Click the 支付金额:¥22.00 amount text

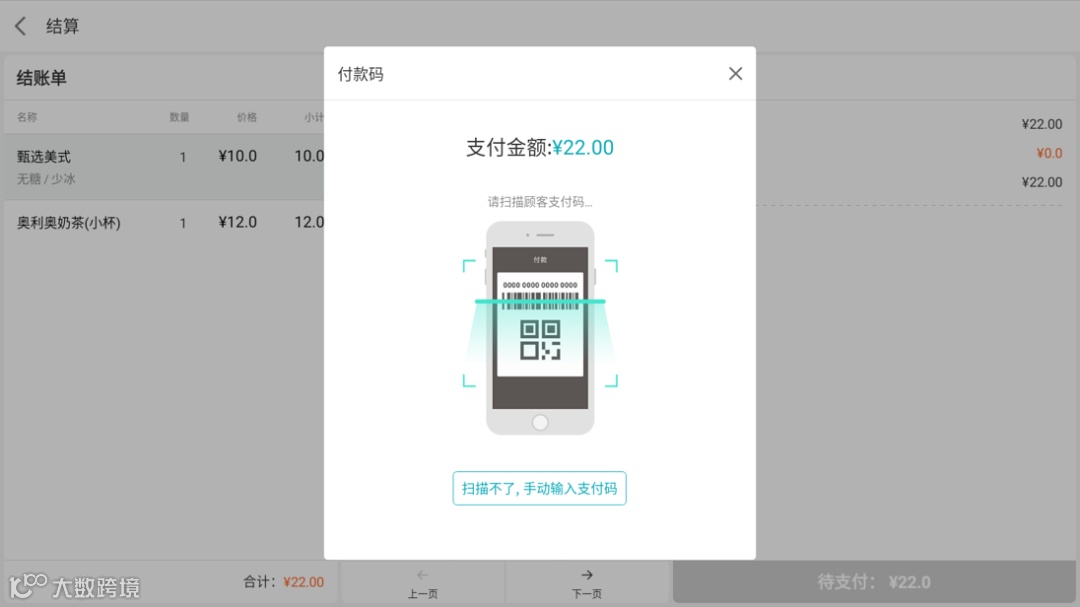click(x=539, y=147)
